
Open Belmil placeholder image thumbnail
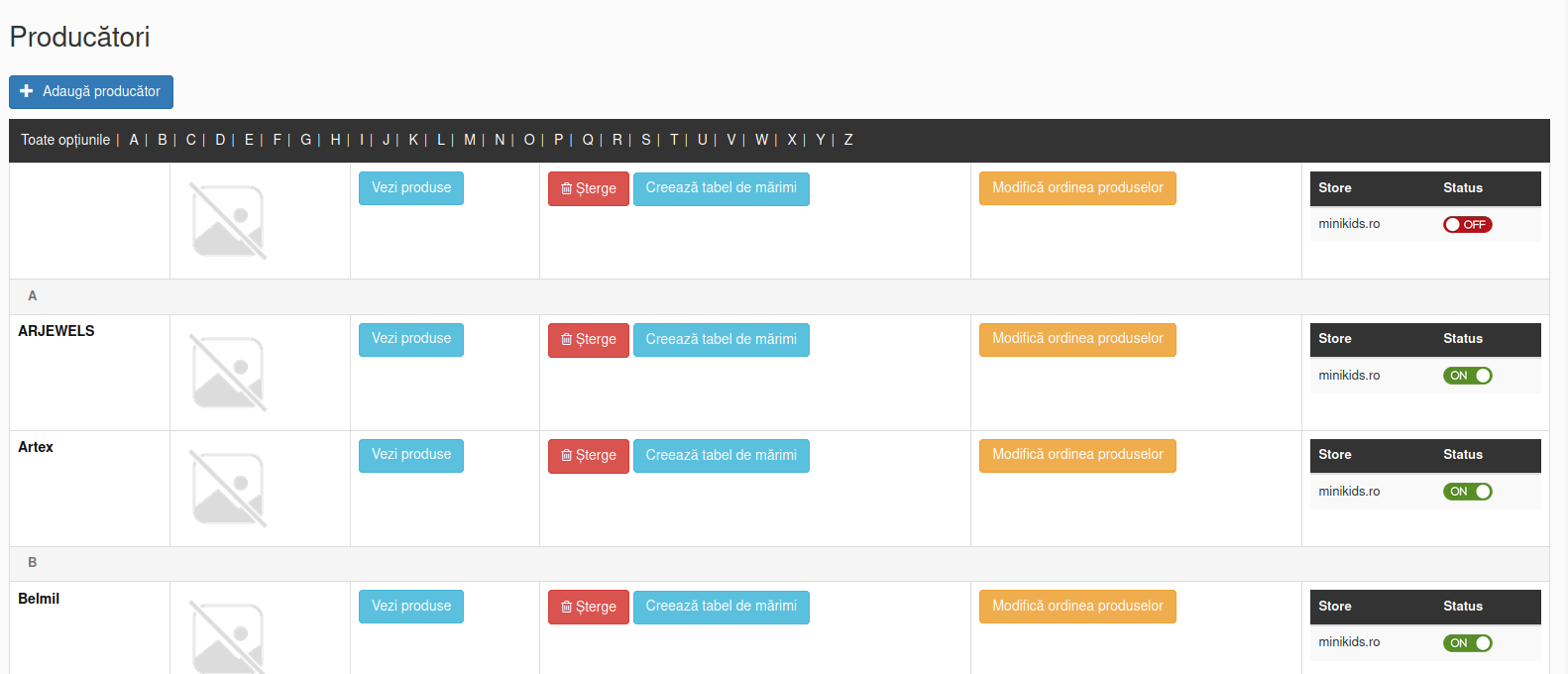pyautogui.click(x=228, y=637)
